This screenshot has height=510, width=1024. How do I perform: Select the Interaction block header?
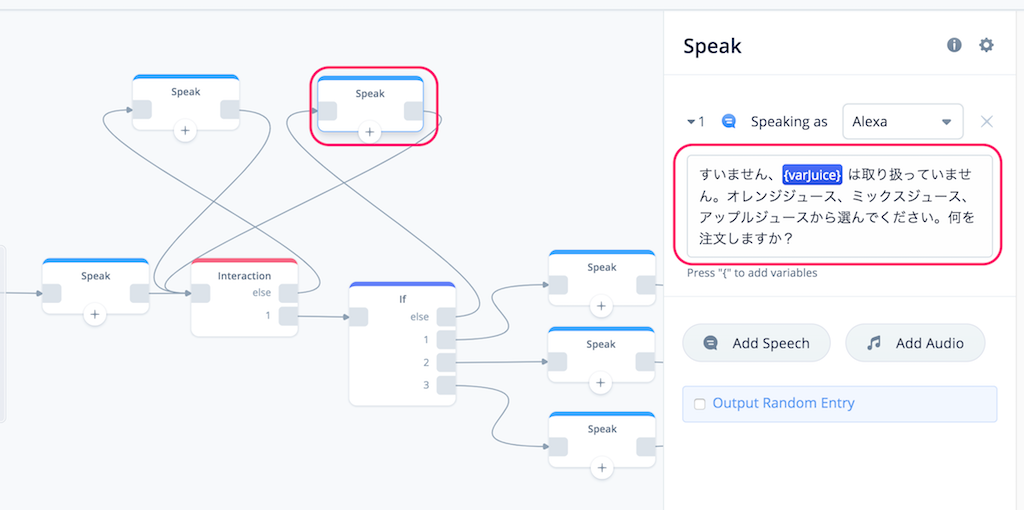click(x=244, y=276)
